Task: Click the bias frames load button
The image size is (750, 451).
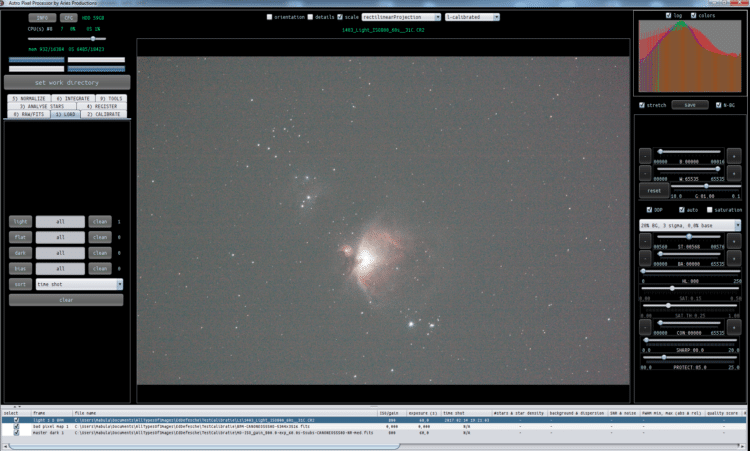Action: (x=21, y=268)
